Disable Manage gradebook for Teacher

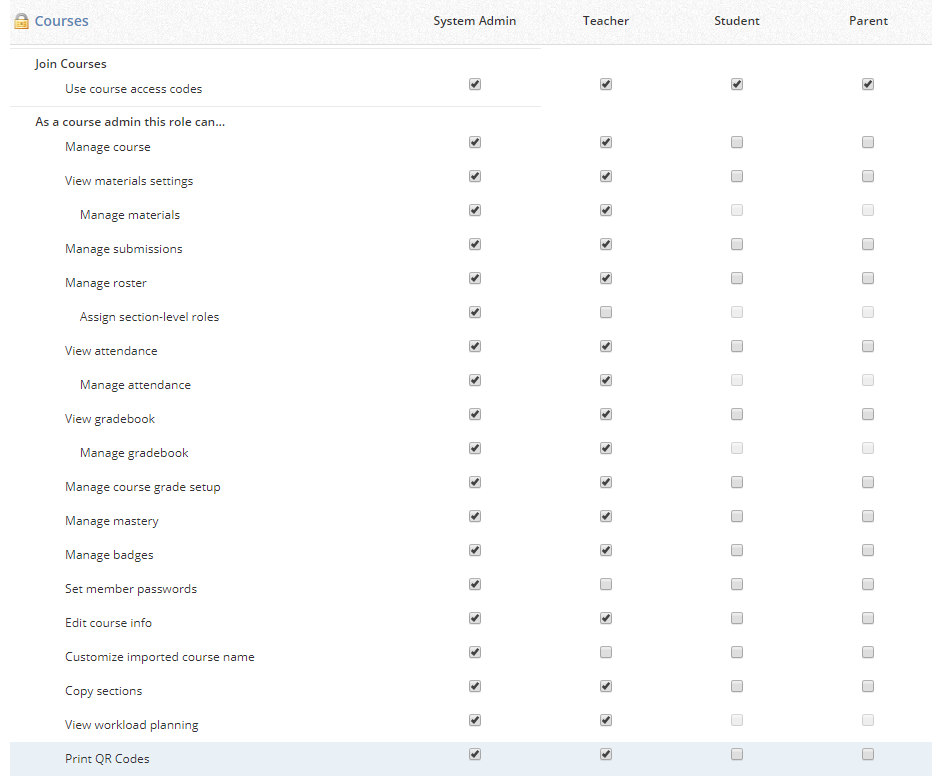tap(606, 449)
